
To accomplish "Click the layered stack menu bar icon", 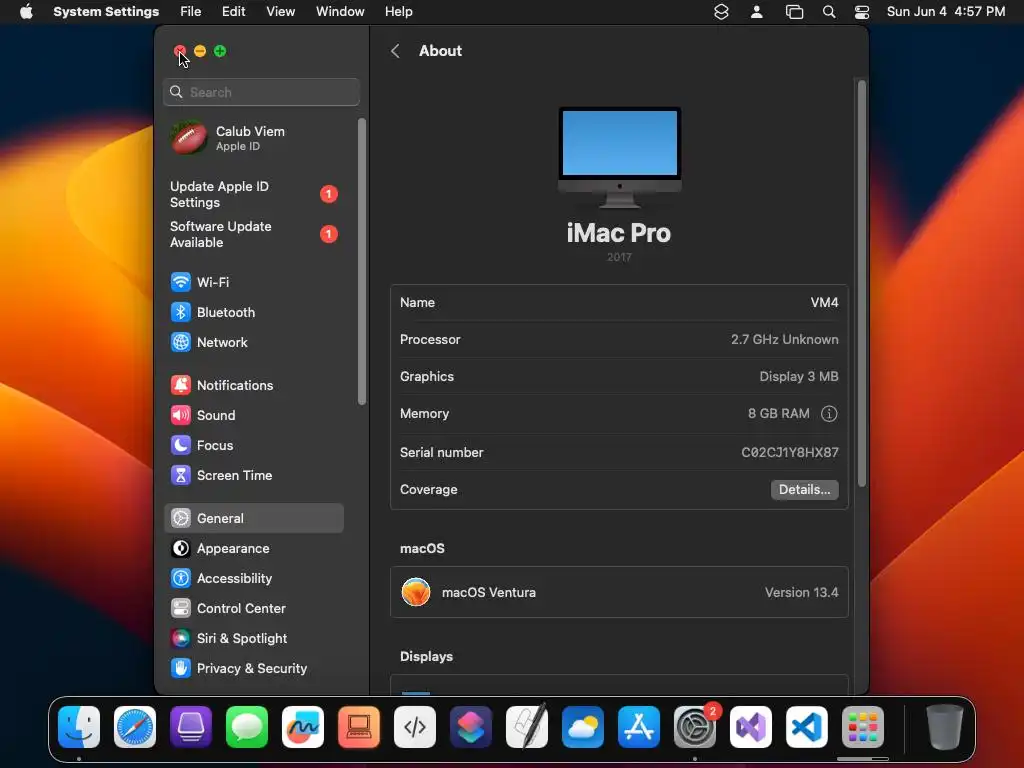I will [x=721, y=12].
